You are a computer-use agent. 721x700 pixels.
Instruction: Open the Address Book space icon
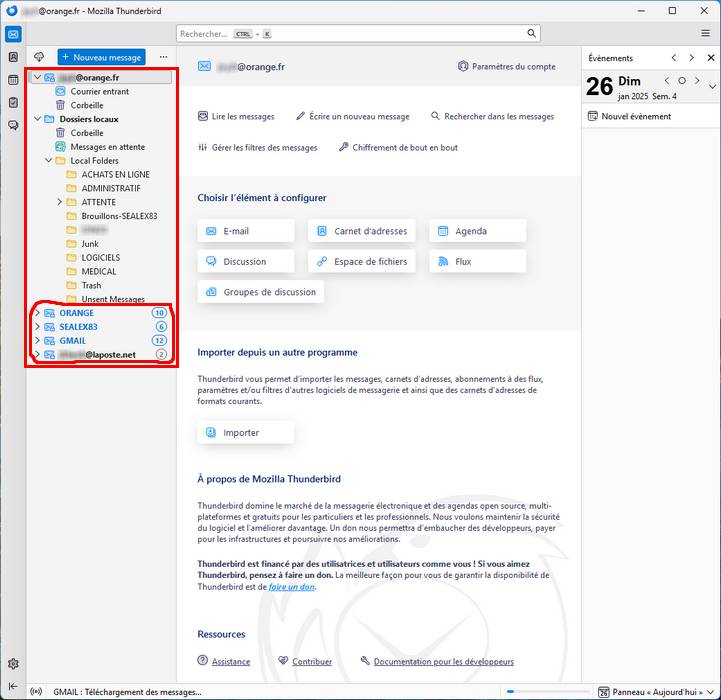13,57
